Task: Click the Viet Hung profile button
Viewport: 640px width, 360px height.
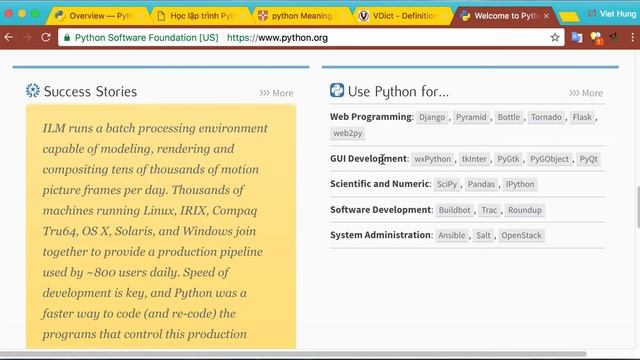Action: [x=611, y=14]
